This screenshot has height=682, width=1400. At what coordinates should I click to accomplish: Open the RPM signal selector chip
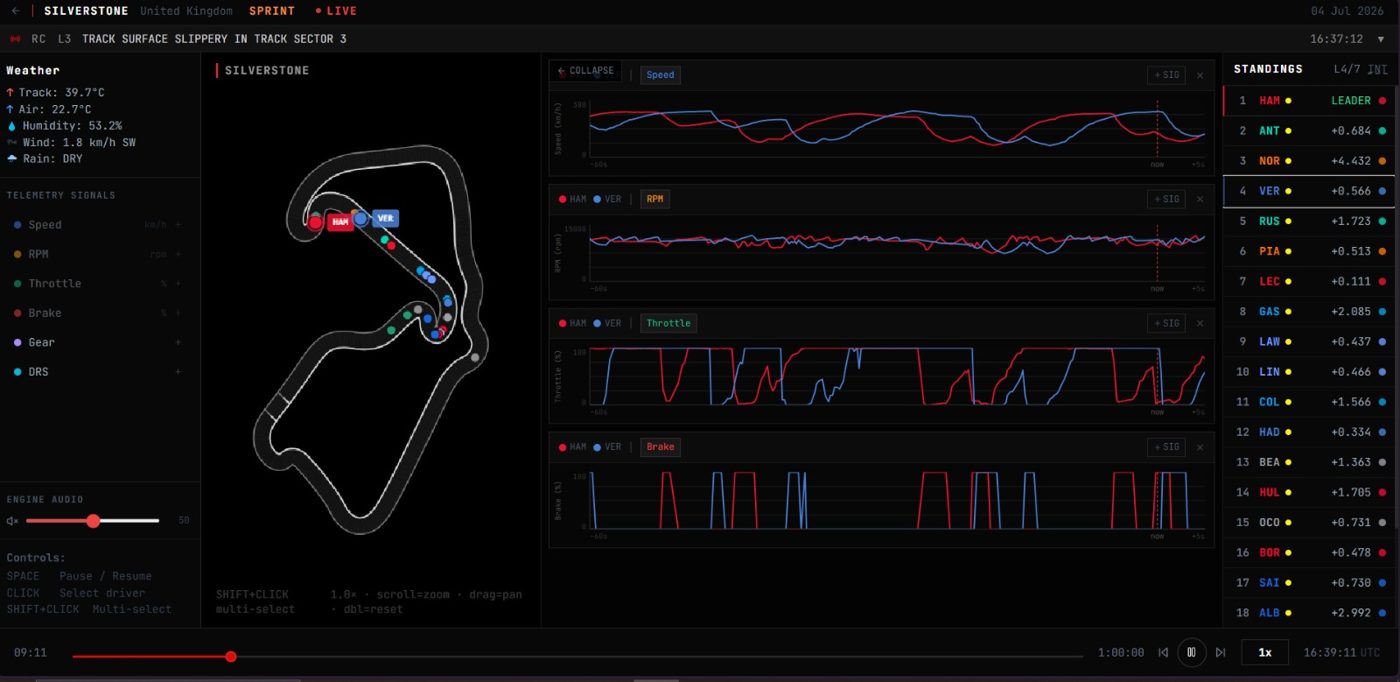click(655, 199)
